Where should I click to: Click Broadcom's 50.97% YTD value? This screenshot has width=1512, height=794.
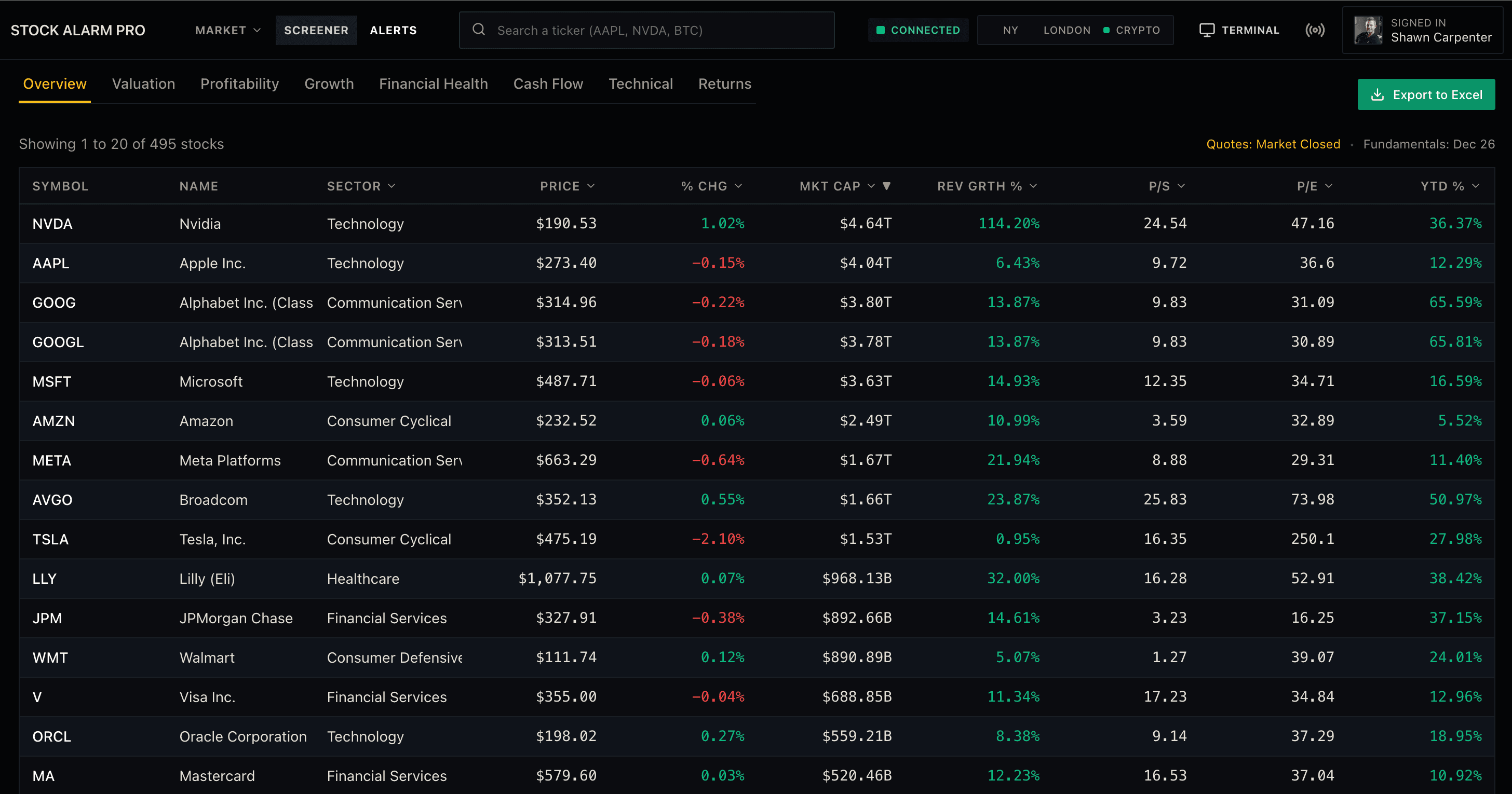pos(1455,499)
